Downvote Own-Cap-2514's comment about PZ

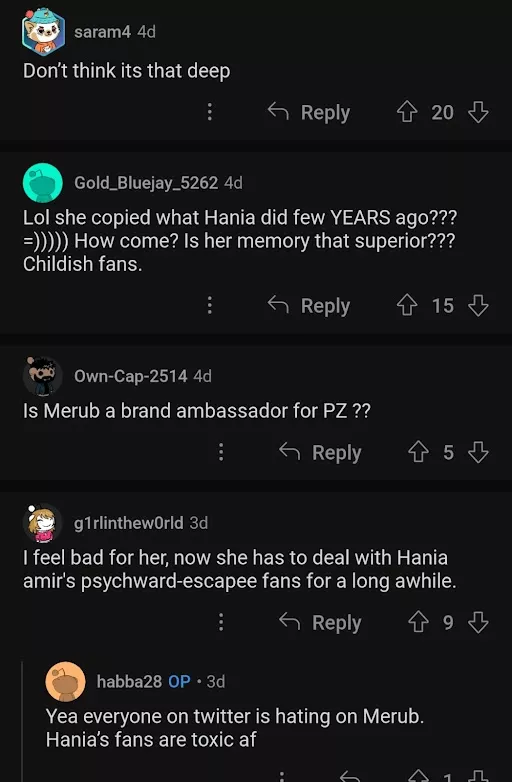pyautogui.click(x=478, y=452)
